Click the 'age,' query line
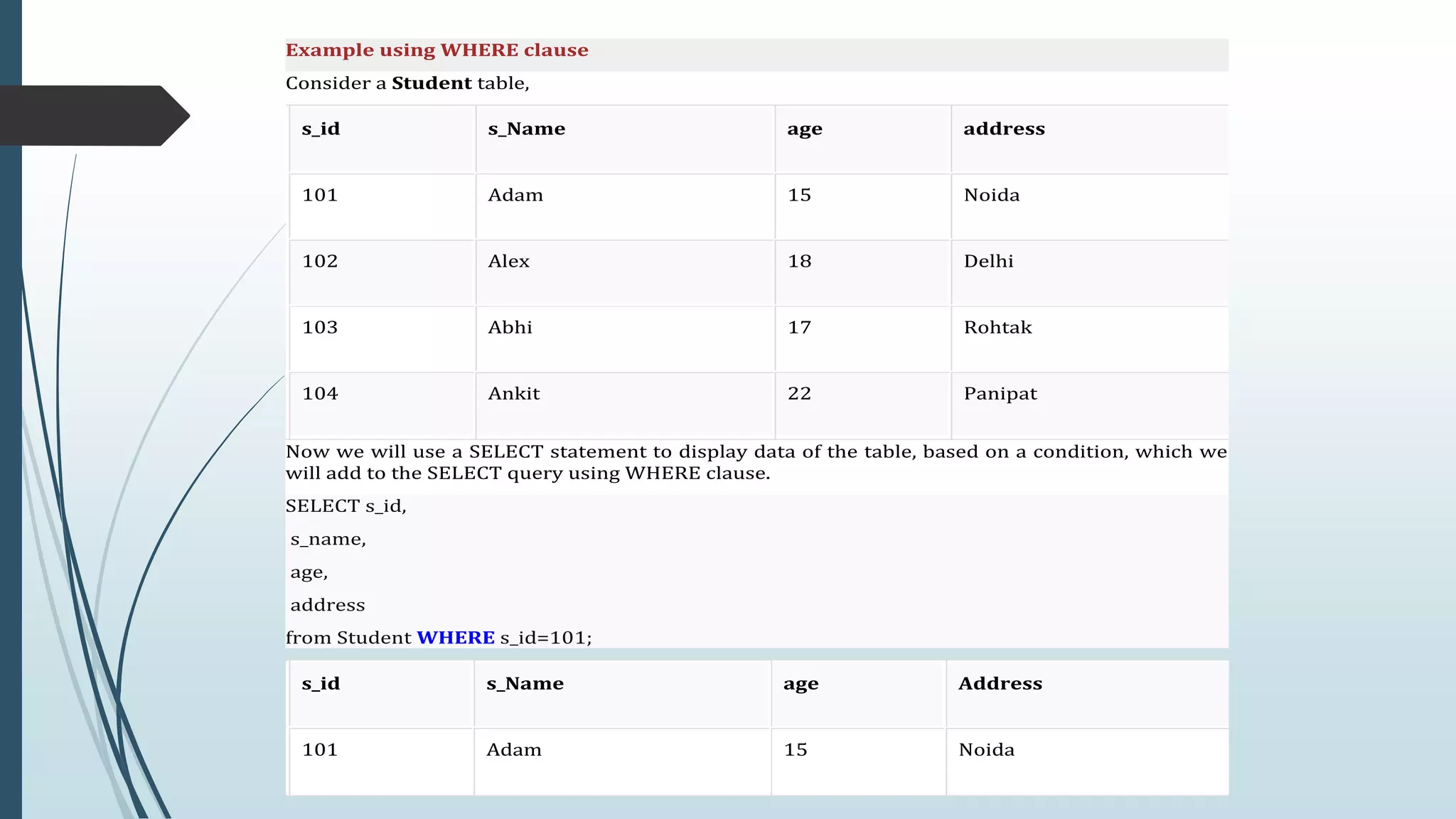 (x=309, y=573)
